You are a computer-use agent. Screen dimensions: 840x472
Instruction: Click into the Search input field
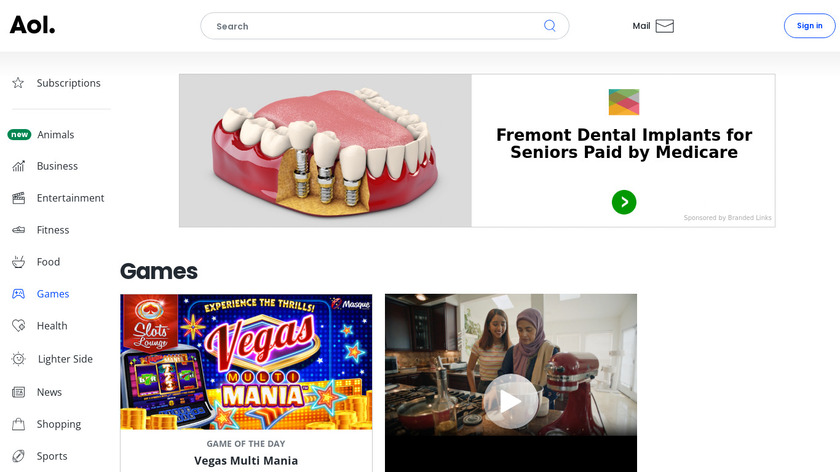pyautogui.click(x=370, y=26)
